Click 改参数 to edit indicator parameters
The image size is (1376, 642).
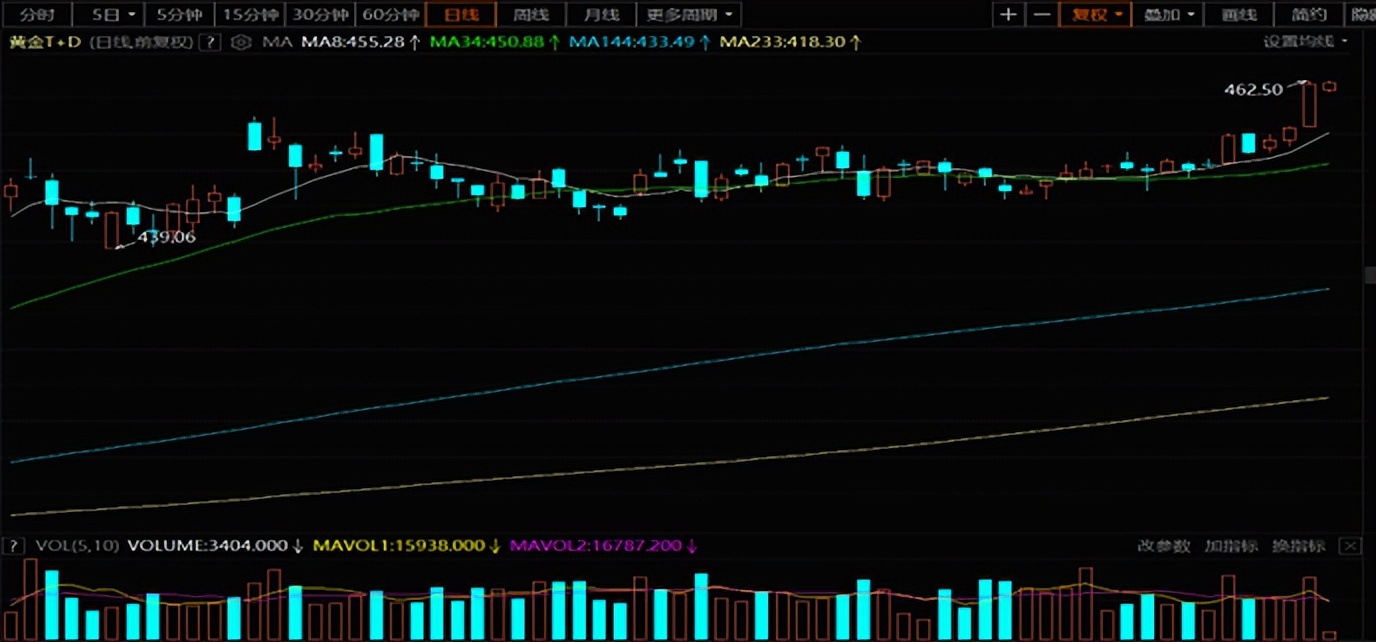(1164, 546)
